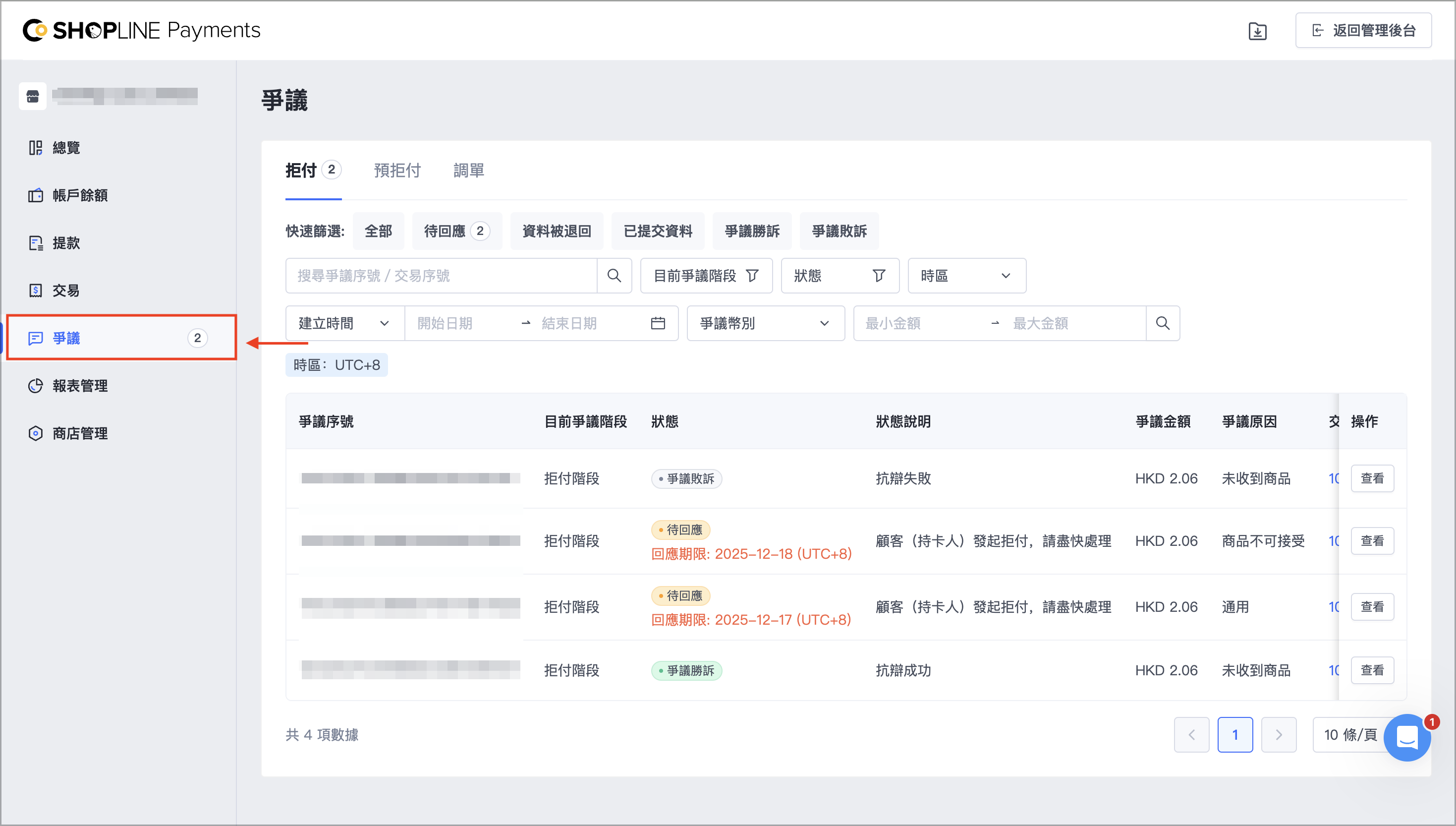Select 爭議敗訴 quick filter
The image size is (1456, 826).
[x=839, y=231]
